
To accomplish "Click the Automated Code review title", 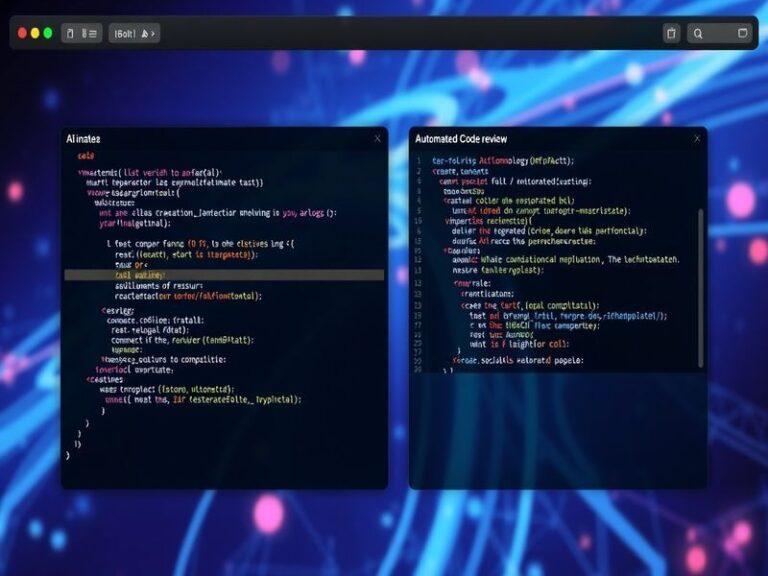I will [461, 139].
